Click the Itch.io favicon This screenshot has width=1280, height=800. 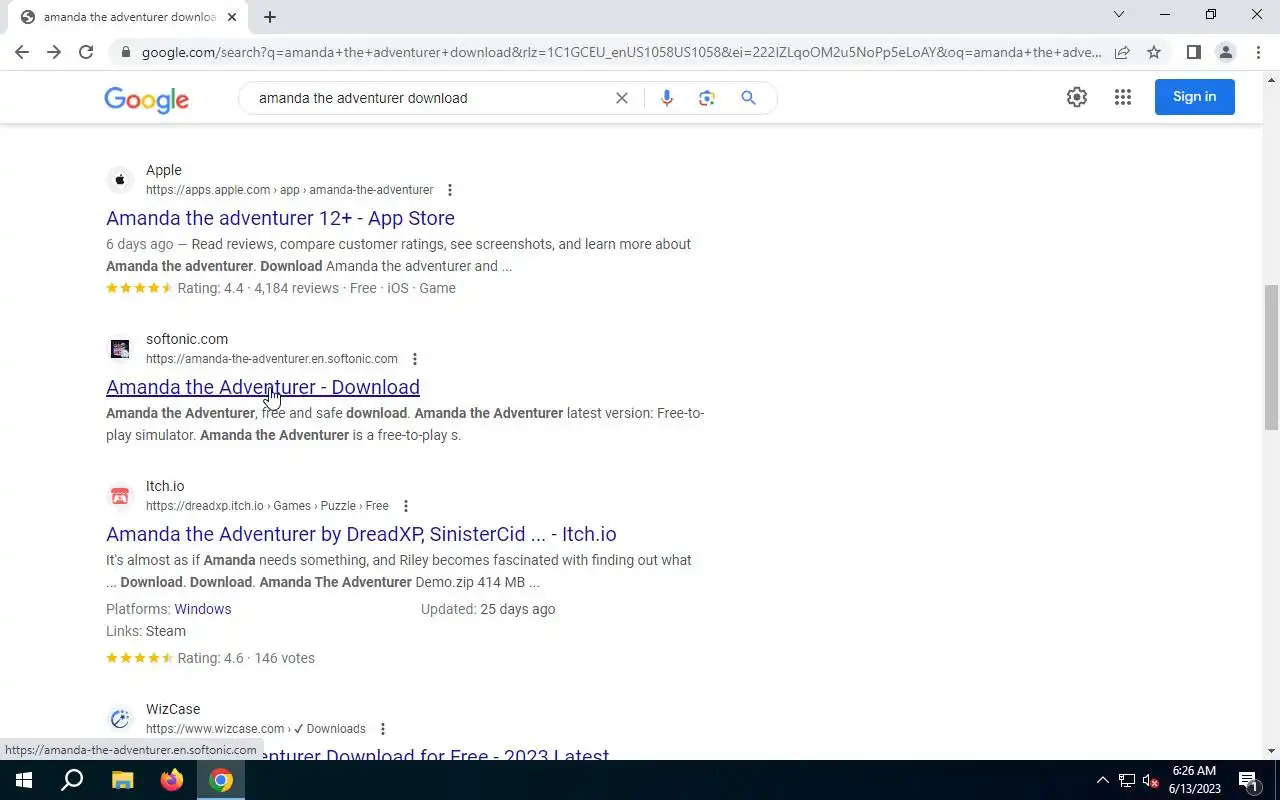pyautogui.click(x=120, y=496)
